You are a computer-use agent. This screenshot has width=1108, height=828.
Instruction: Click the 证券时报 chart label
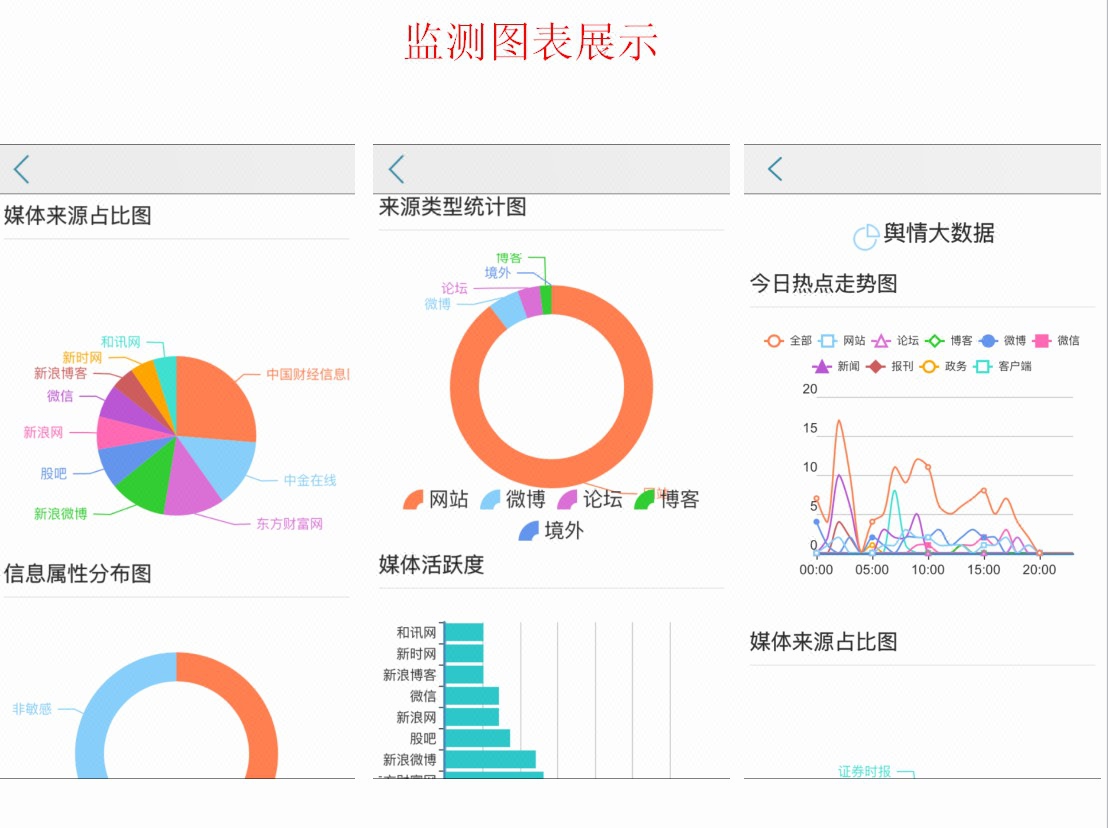pos(864,771)
